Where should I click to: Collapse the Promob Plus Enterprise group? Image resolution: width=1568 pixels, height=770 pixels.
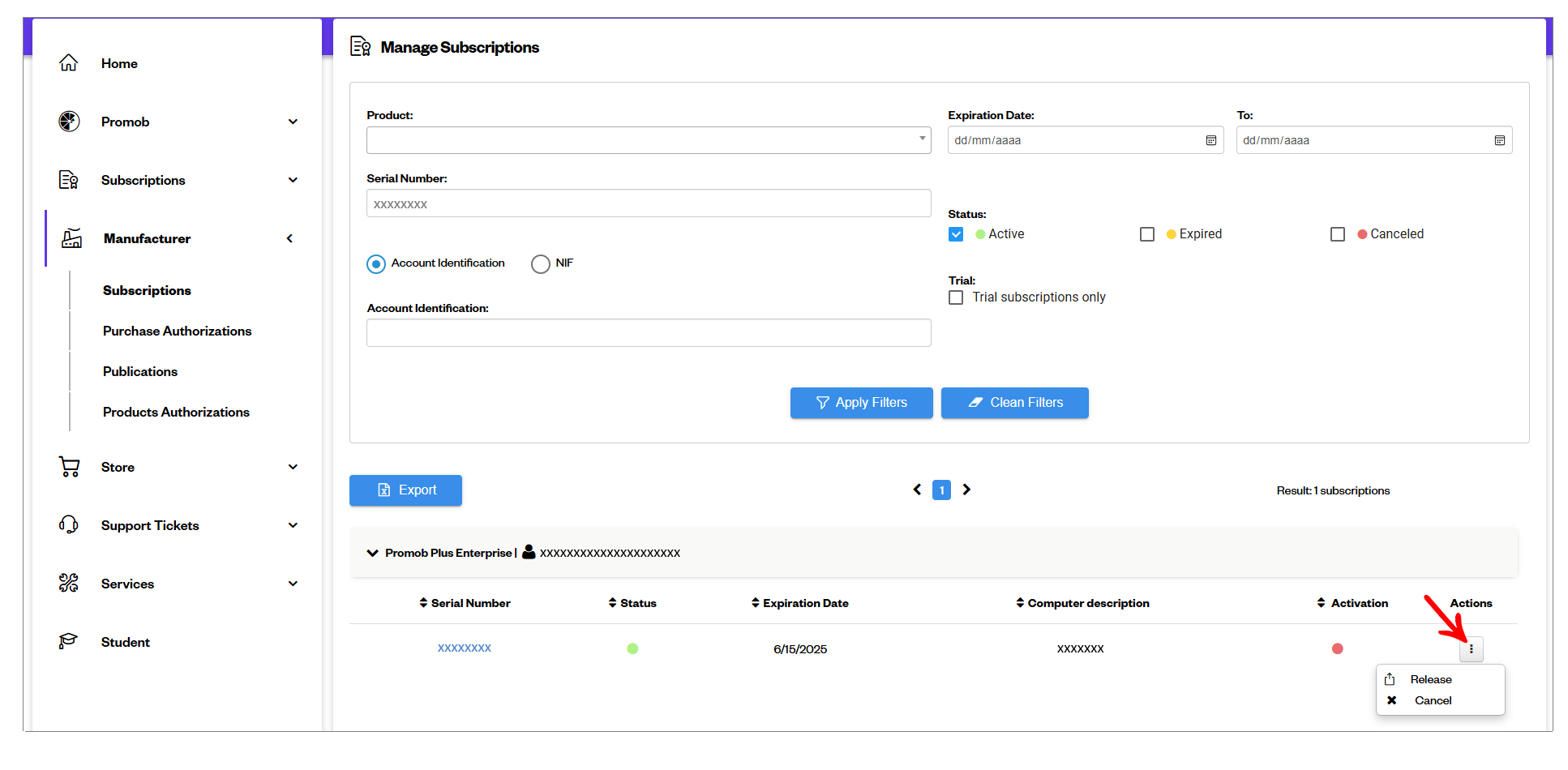[x=373, y=553]
